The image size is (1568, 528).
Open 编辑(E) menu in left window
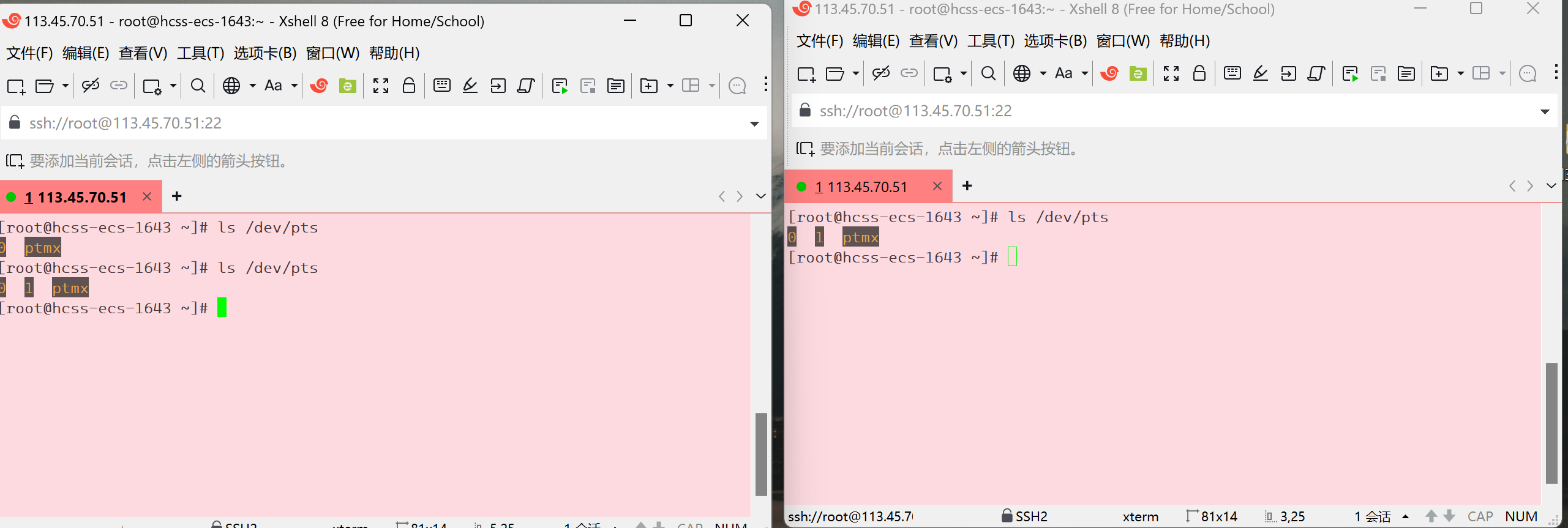pos(86,53)
